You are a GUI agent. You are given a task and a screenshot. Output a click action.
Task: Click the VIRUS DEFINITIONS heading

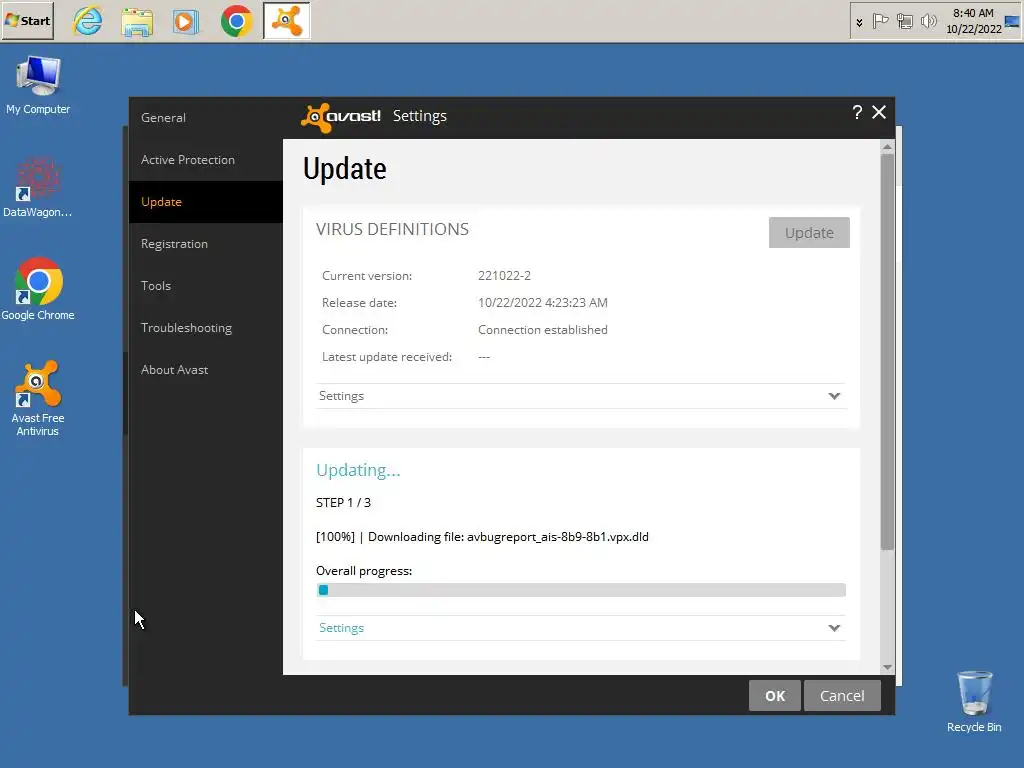(x=392, y=229)
